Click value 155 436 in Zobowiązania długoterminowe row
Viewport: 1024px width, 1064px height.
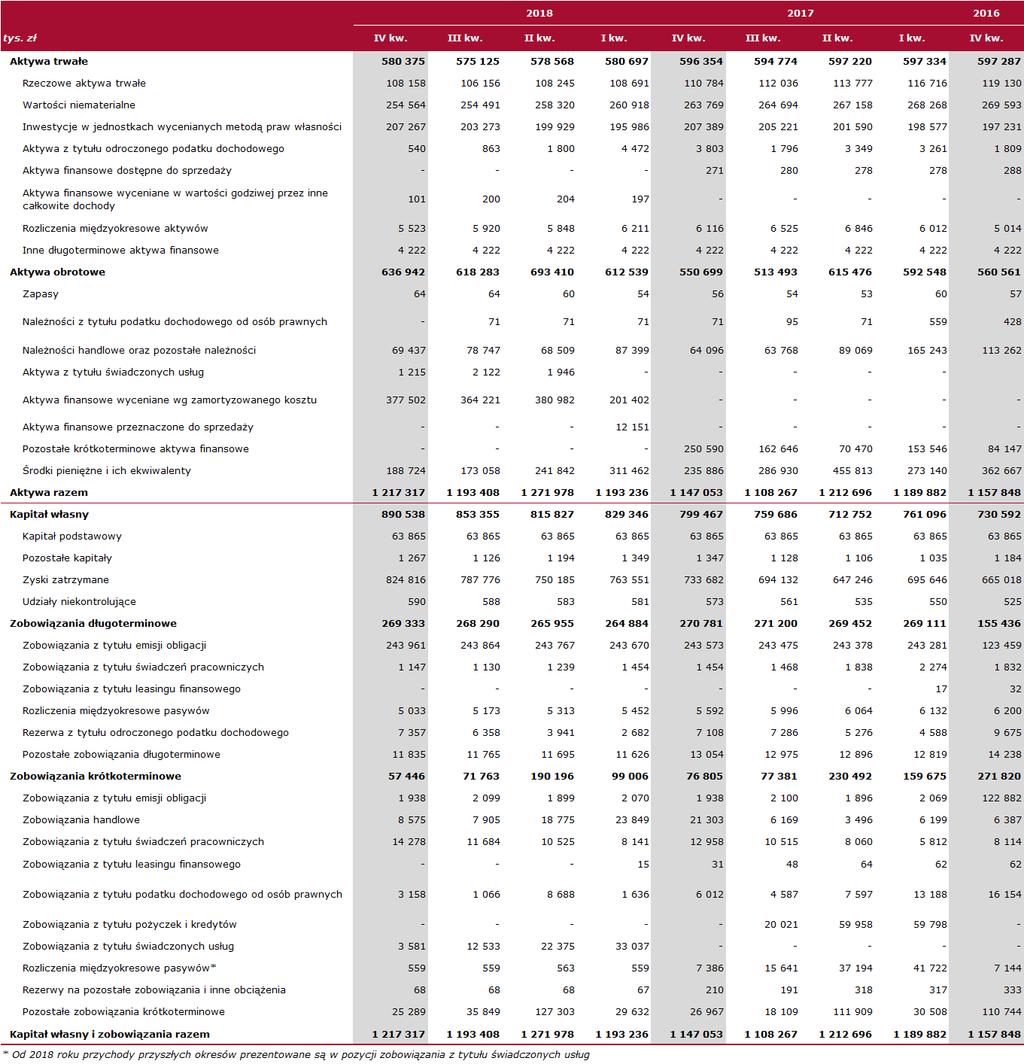tap(999, 624)
